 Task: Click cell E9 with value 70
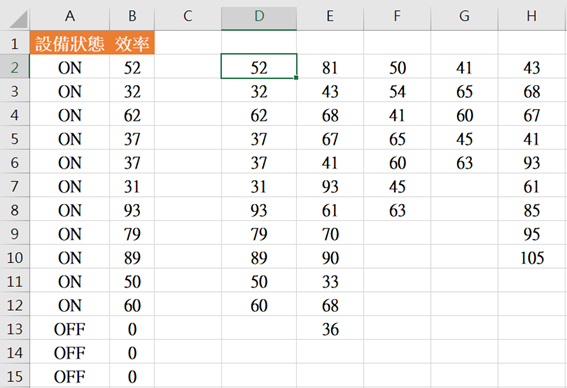[330, 234]
